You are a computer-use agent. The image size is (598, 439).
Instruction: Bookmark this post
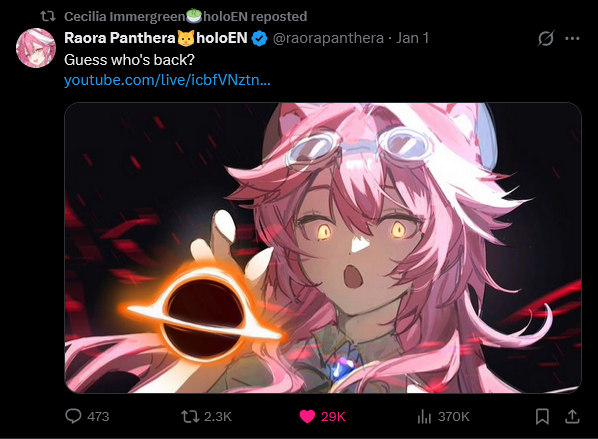click(542, 416)
